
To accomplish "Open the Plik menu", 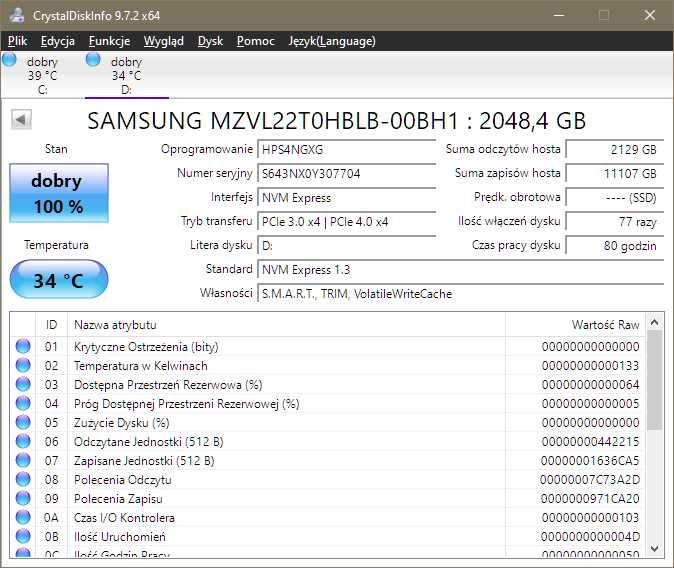I will click(x=18, y=41).
